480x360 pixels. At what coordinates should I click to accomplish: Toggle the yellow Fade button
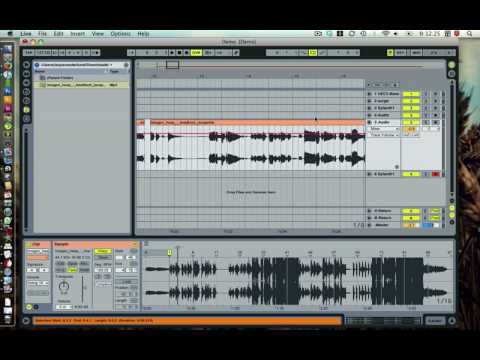coord(72,270)
